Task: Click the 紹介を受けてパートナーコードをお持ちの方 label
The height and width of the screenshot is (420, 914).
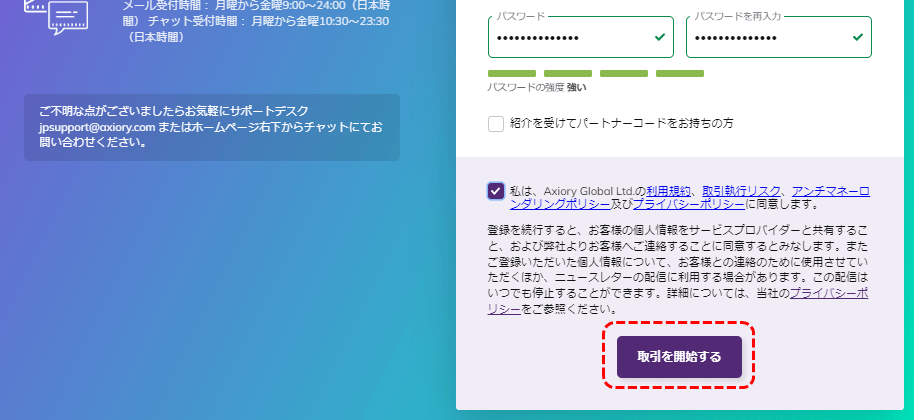Action: 621,123
